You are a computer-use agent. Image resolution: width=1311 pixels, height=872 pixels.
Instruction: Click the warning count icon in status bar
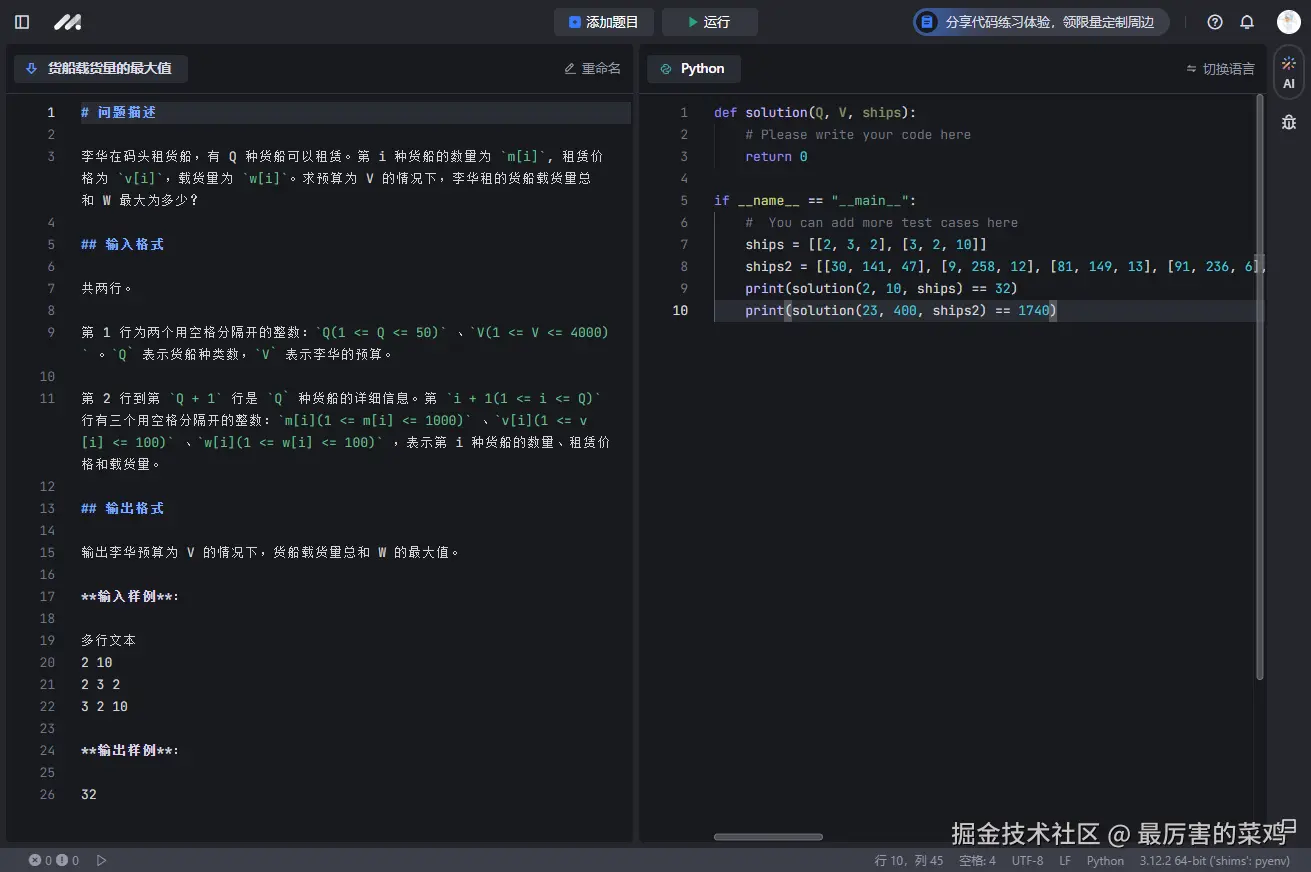point(64,860)
